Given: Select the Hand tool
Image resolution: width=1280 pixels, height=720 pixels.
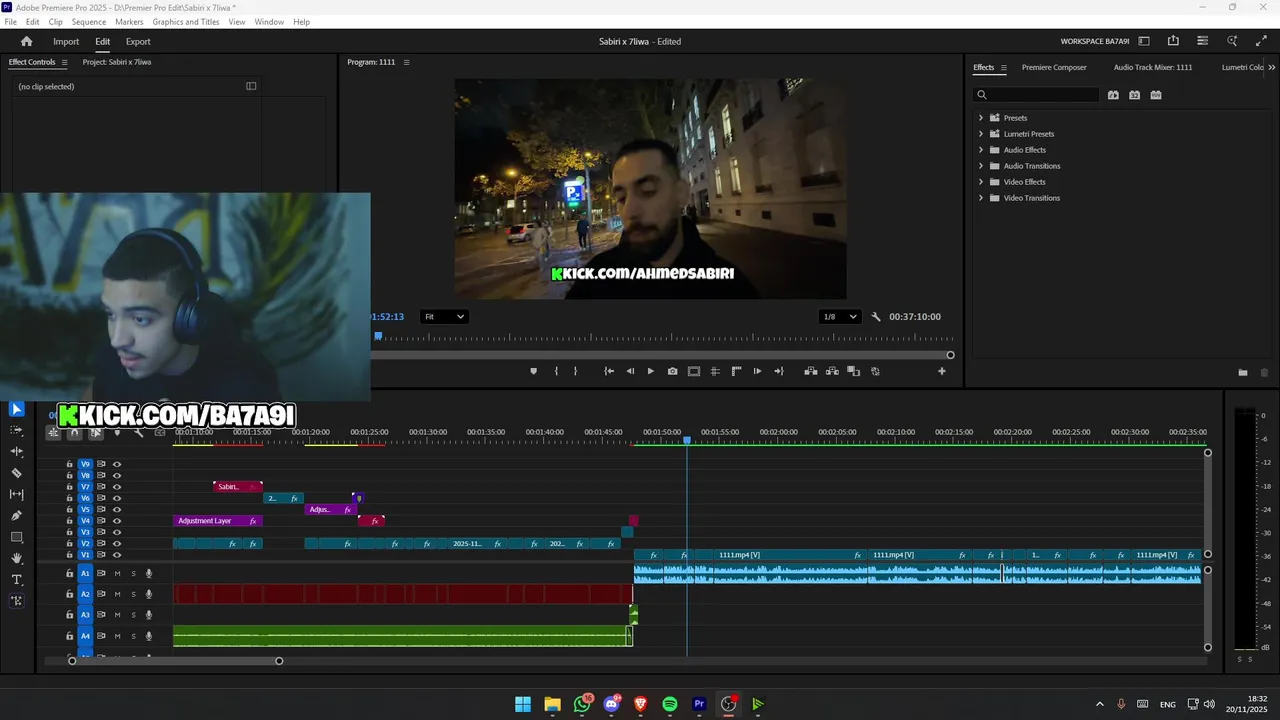Looking at the screenshot, I should pyautogui.click(x=17, y=558).
